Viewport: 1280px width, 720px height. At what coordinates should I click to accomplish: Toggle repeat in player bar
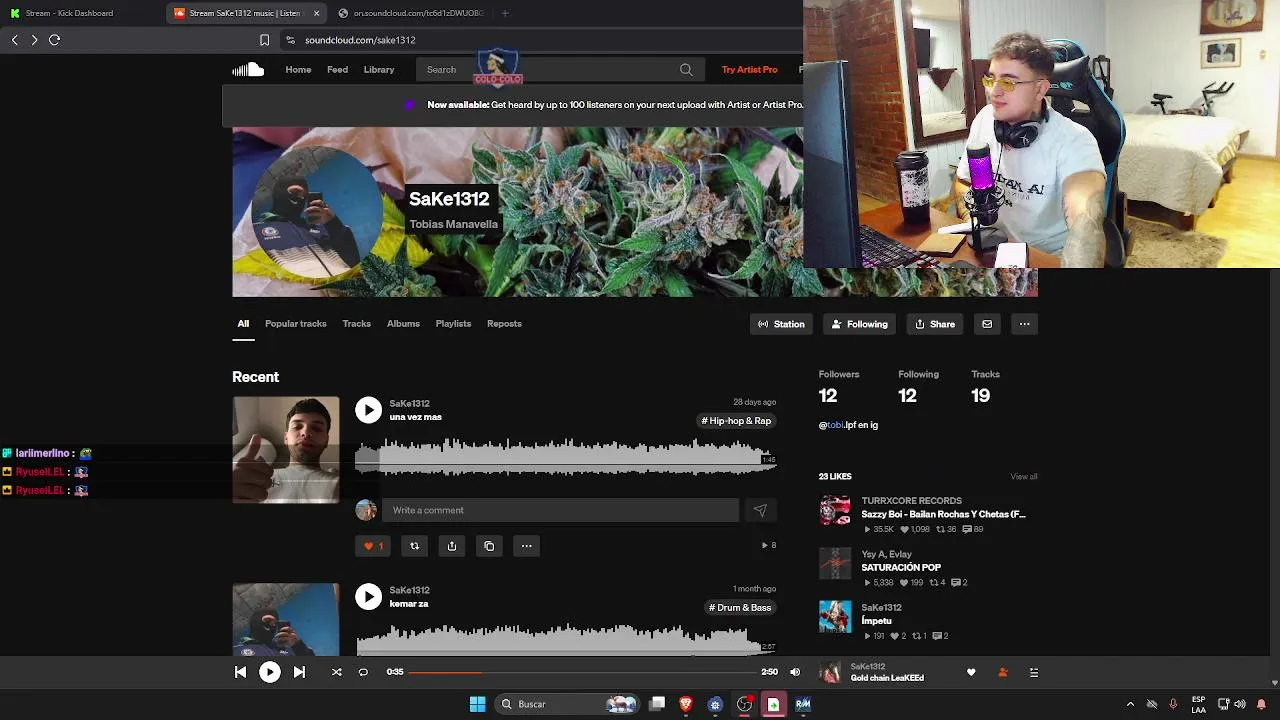point(363,672)
